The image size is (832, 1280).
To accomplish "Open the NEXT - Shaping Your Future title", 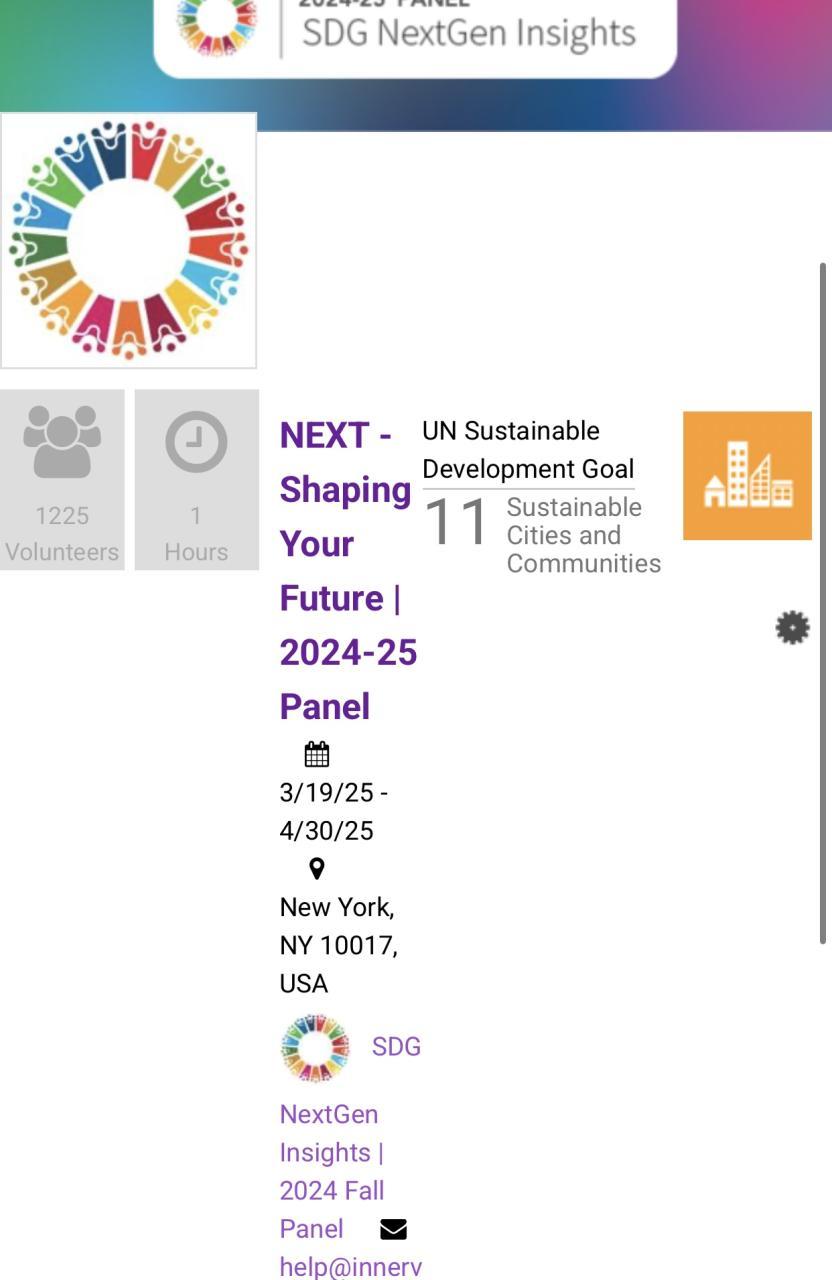I will pyautogui.click(x=347, y=570).
